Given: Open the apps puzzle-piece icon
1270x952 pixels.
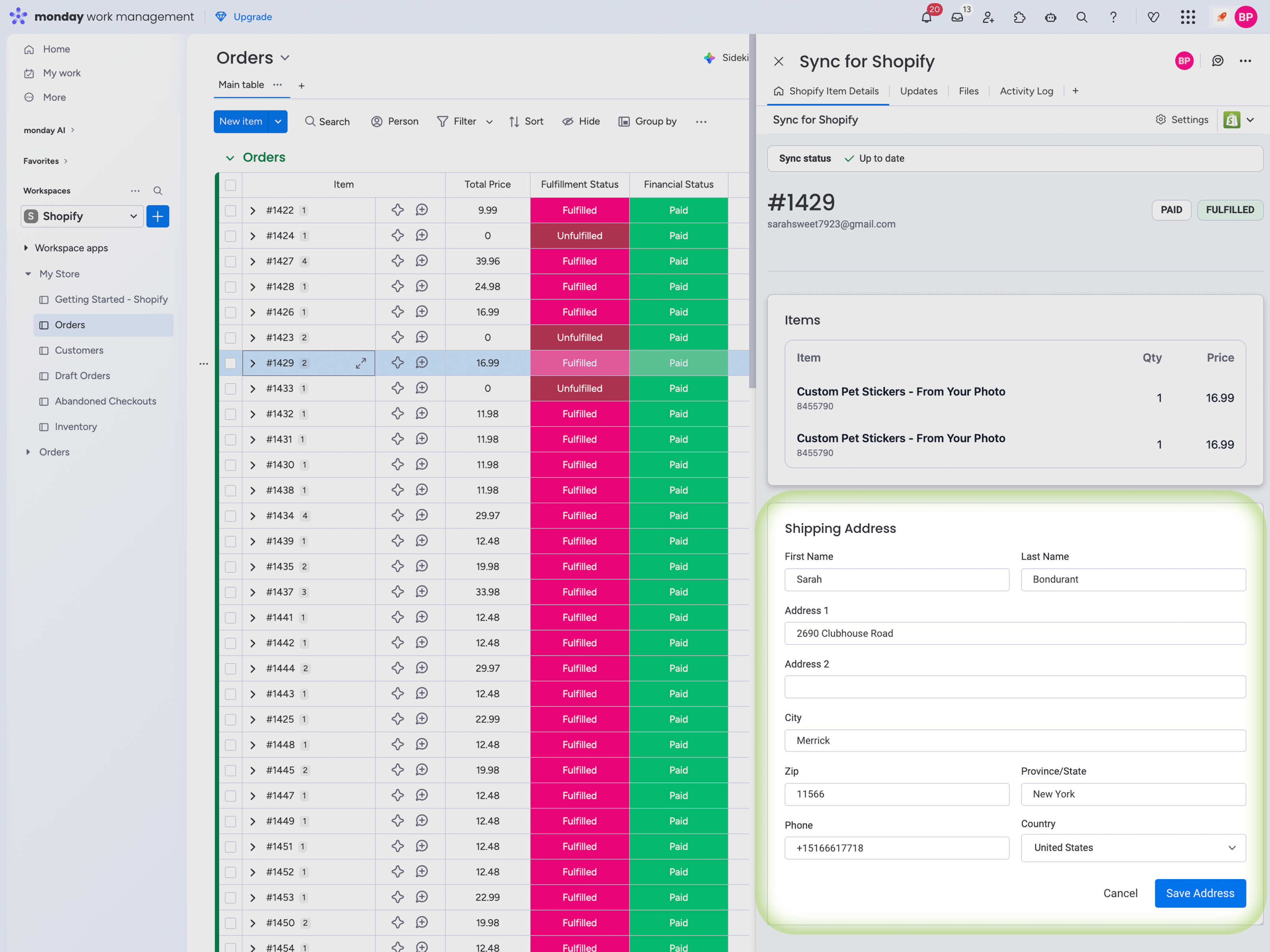Looking at the screenshot, I should tap(1019, 17).
